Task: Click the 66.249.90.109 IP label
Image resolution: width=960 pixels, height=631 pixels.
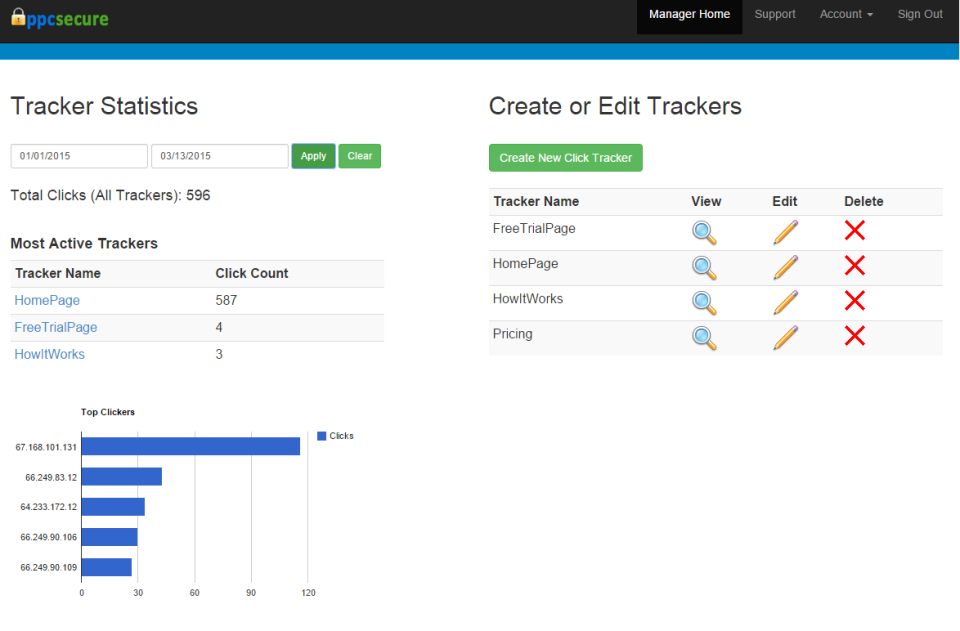Action: [48, 567]
